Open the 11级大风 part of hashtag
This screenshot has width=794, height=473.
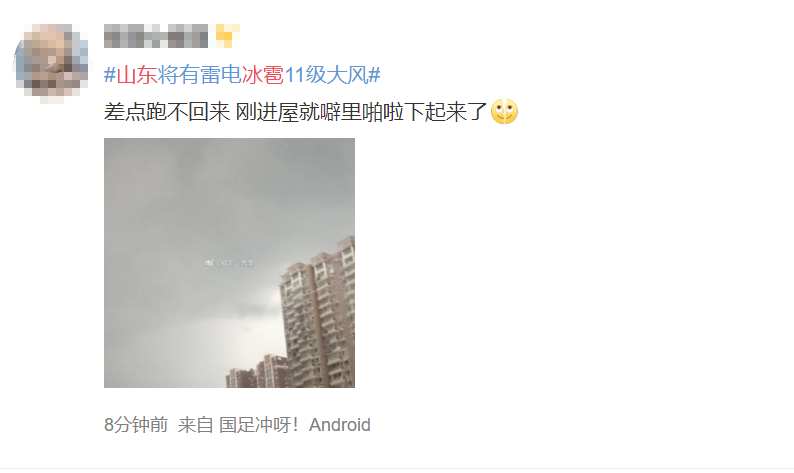326,75
